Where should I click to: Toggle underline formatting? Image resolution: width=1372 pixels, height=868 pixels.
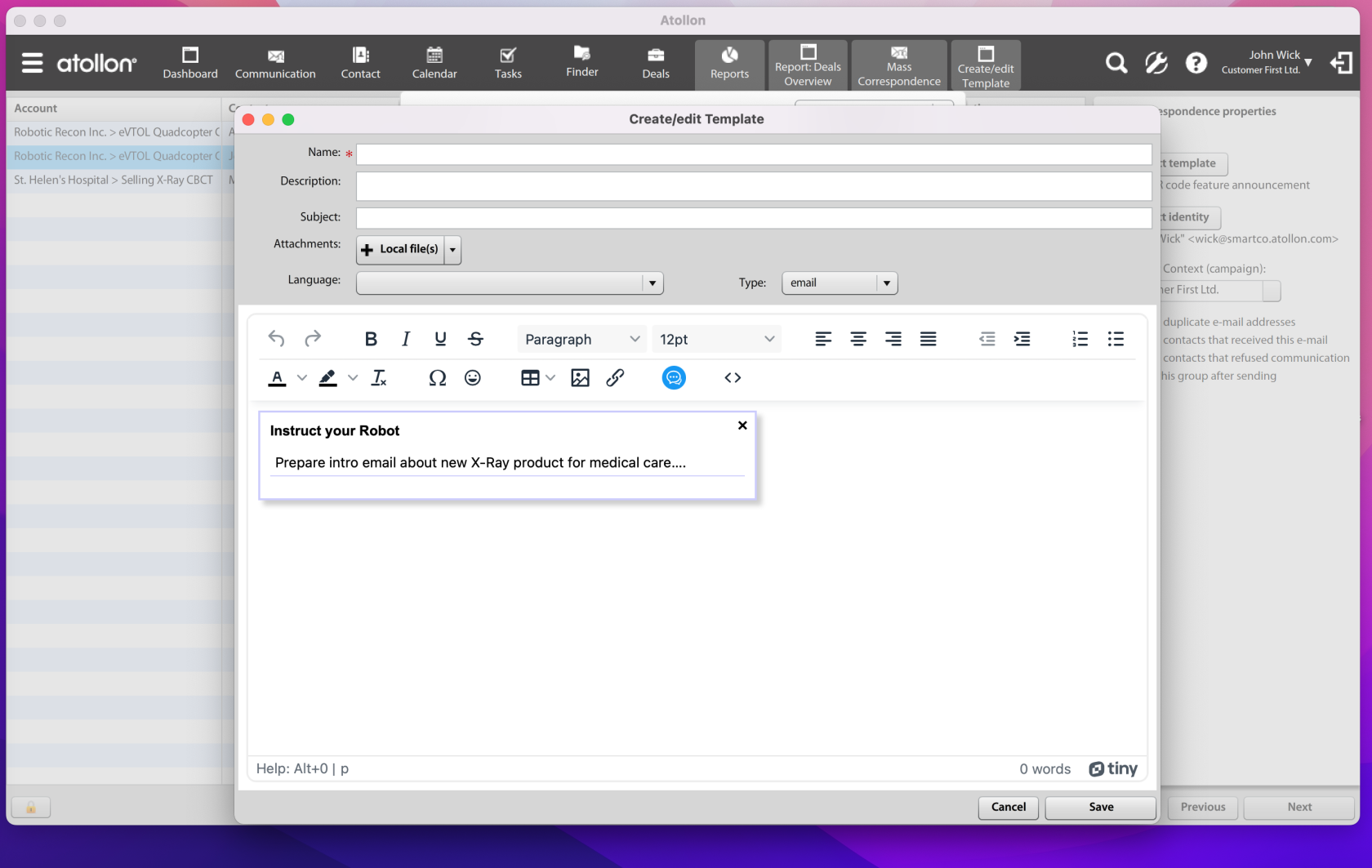441,339
